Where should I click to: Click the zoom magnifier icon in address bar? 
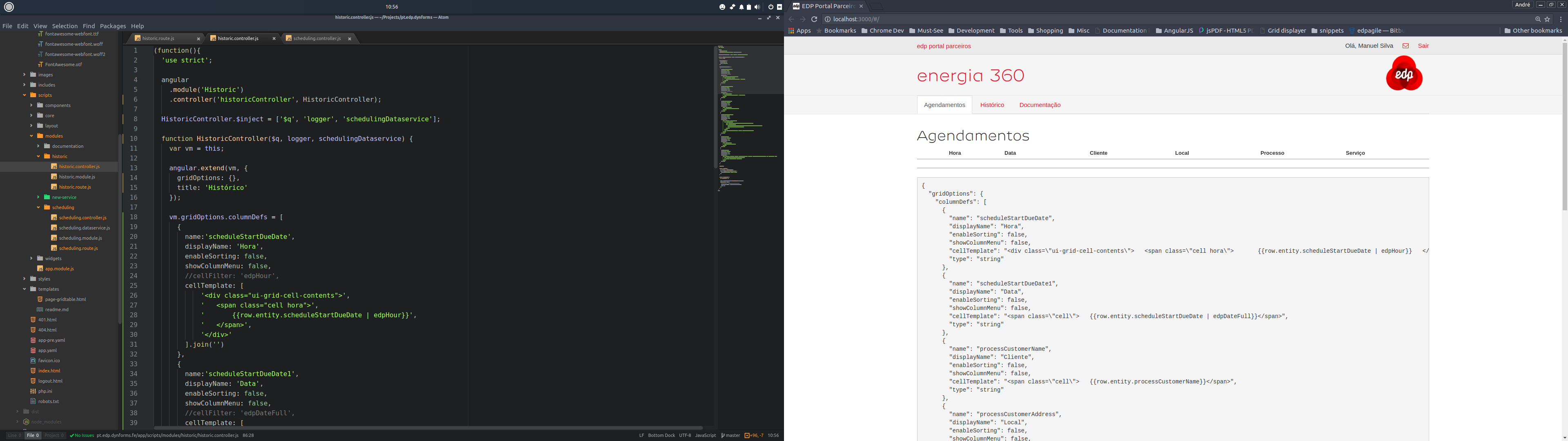(x=1537, y=20)
